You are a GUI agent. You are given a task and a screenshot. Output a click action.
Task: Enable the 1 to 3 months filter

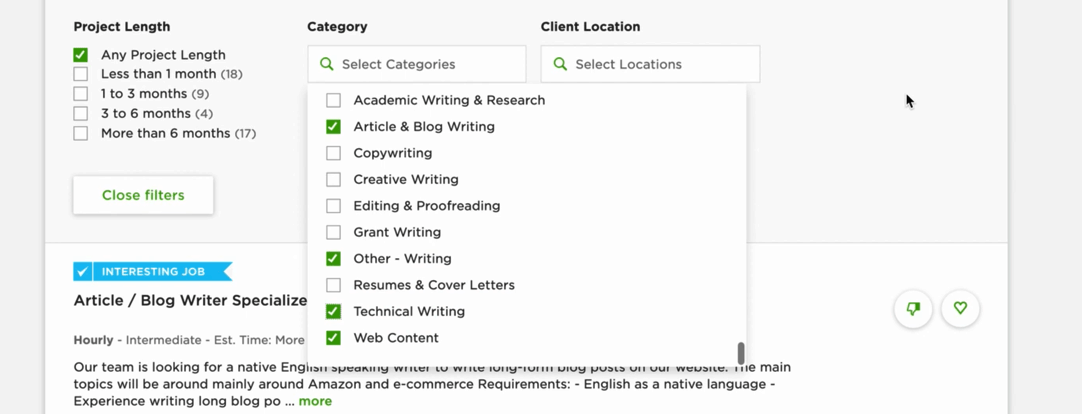point(81,94)
